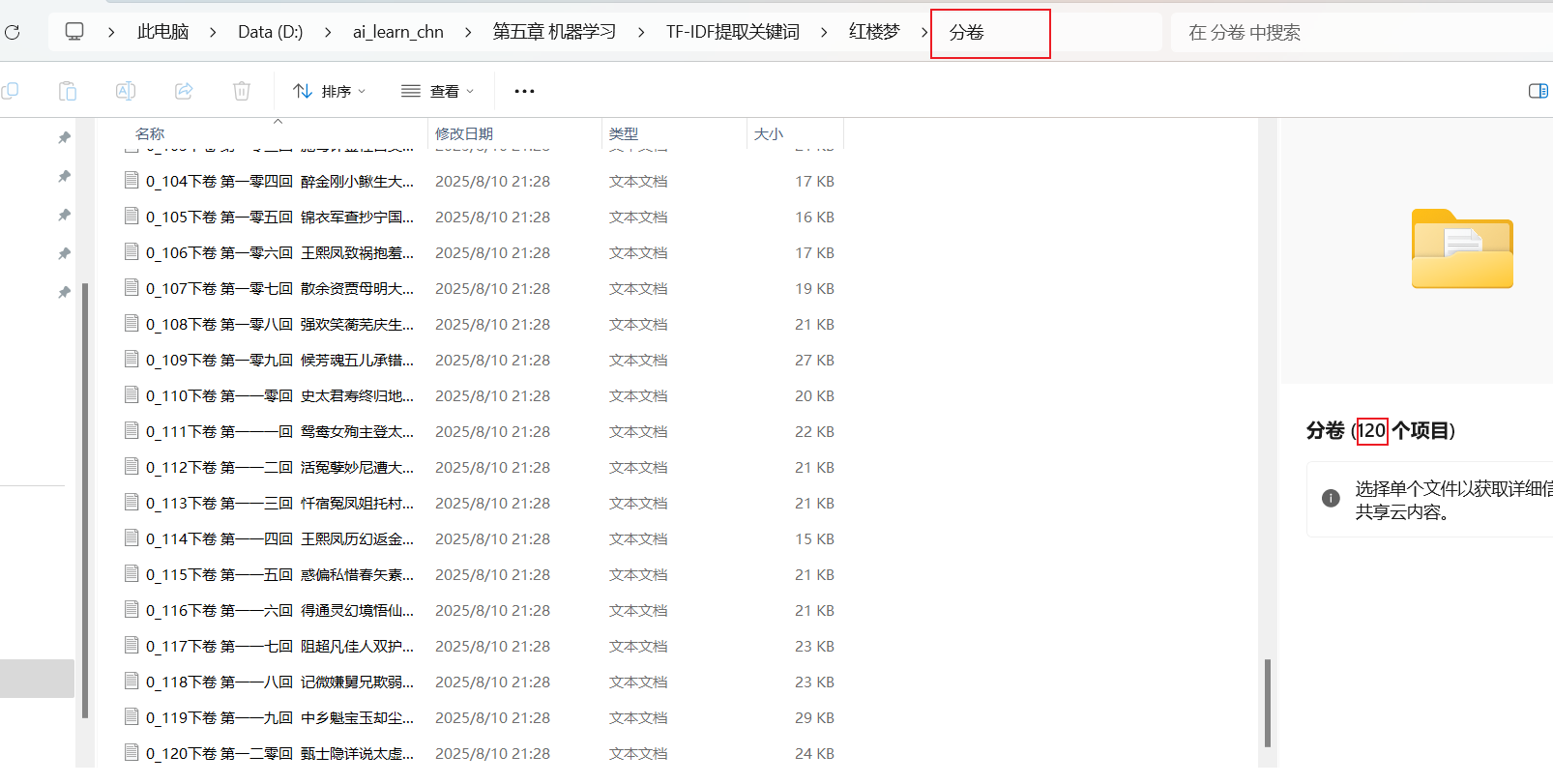
Task: Click the share icon in toolbar
Action: pos(184,91)
